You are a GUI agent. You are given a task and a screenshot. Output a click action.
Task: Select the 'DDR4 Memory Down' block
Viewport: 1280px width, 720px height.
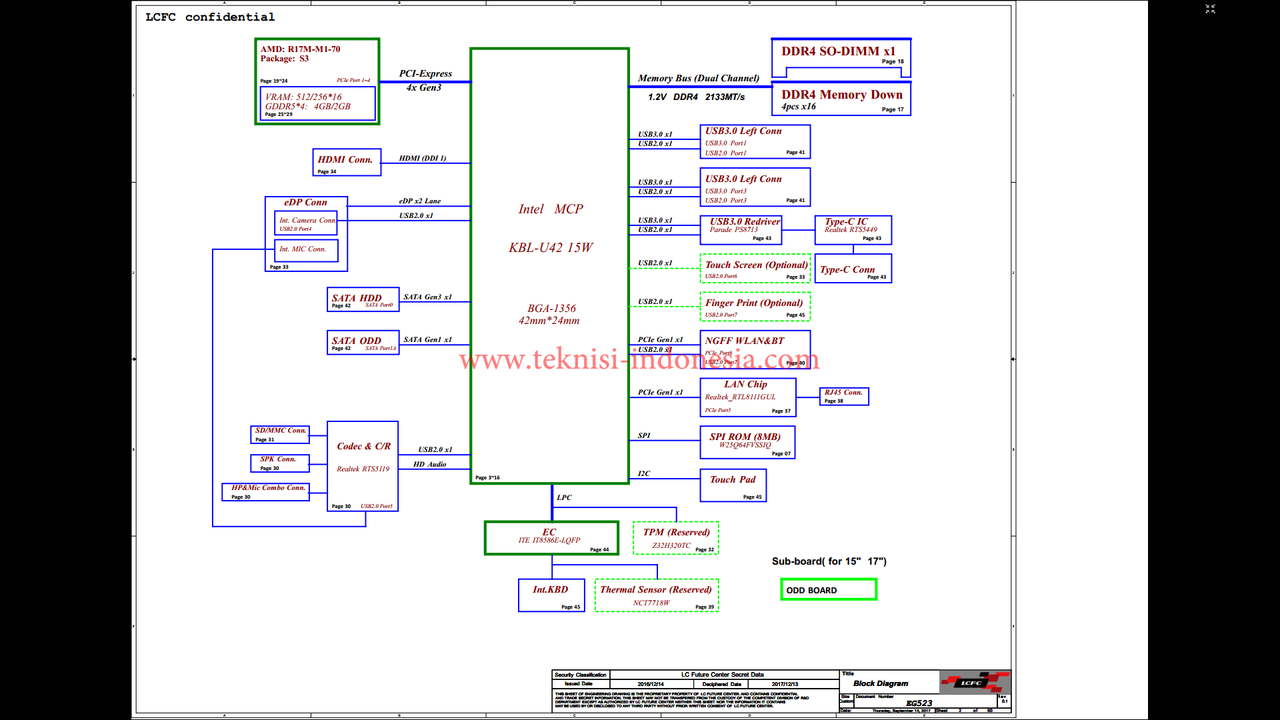click(841, 98)
